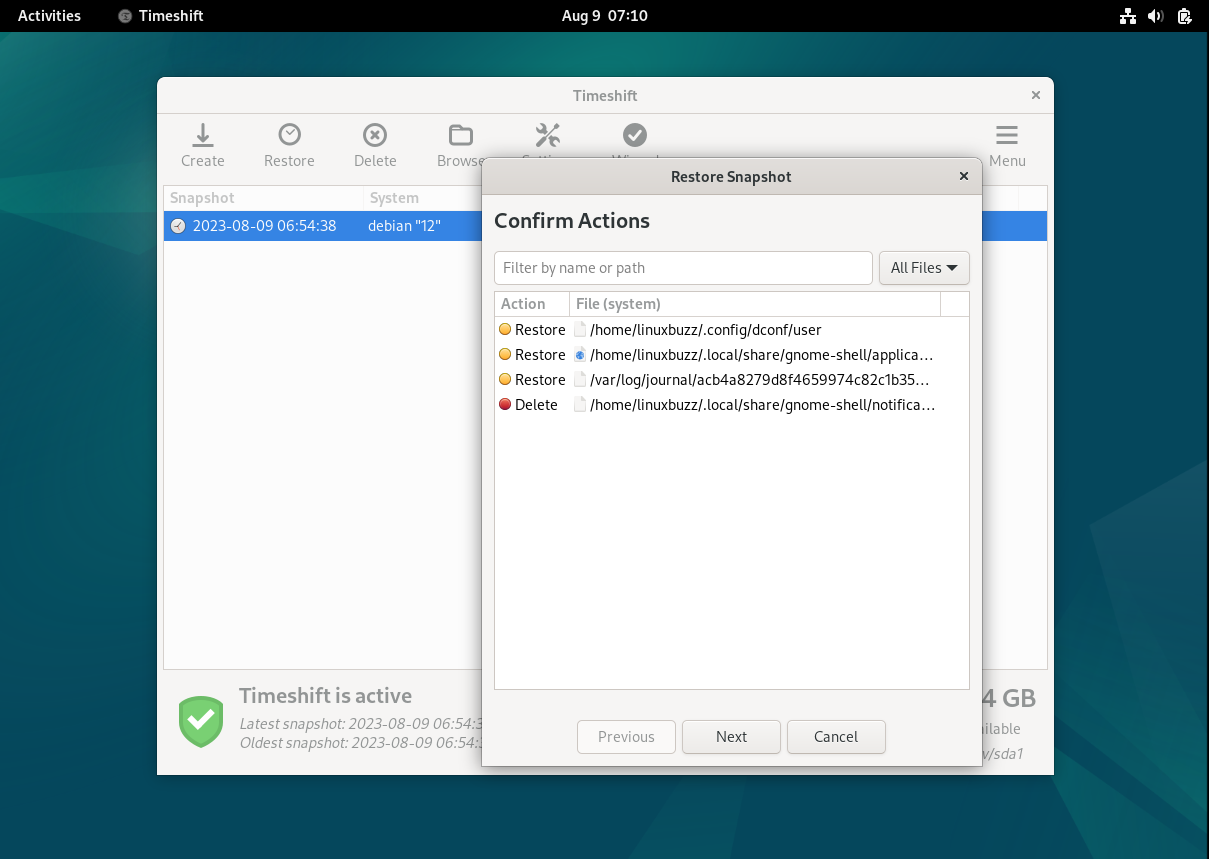Click the network icon in the system tray
The image size is (1209, 859).
point(1128,16)
